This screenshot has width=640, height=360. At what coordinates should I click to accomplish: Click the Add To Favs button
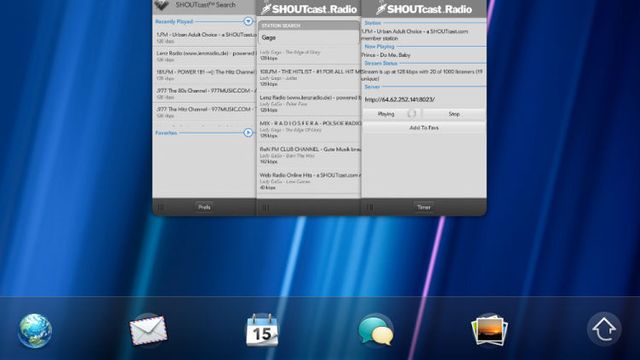click(x=424, y=128)
